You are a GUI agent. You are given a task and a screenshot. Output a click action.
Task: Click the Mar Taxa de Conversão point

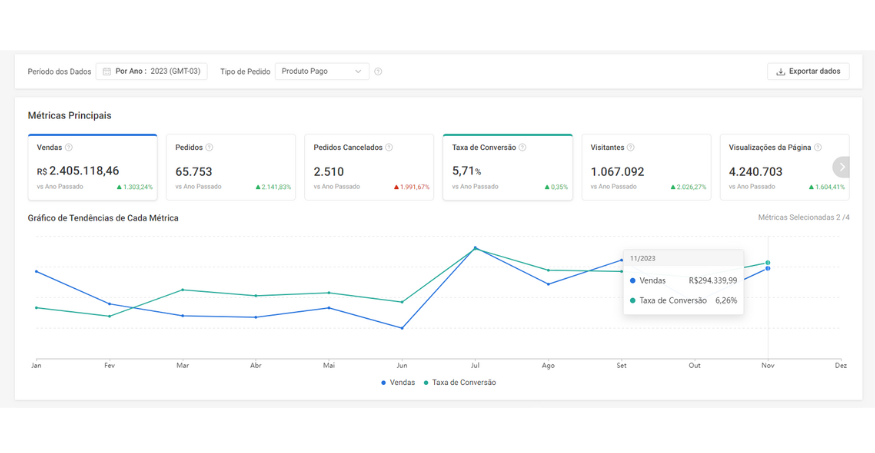tap(182, 290)
